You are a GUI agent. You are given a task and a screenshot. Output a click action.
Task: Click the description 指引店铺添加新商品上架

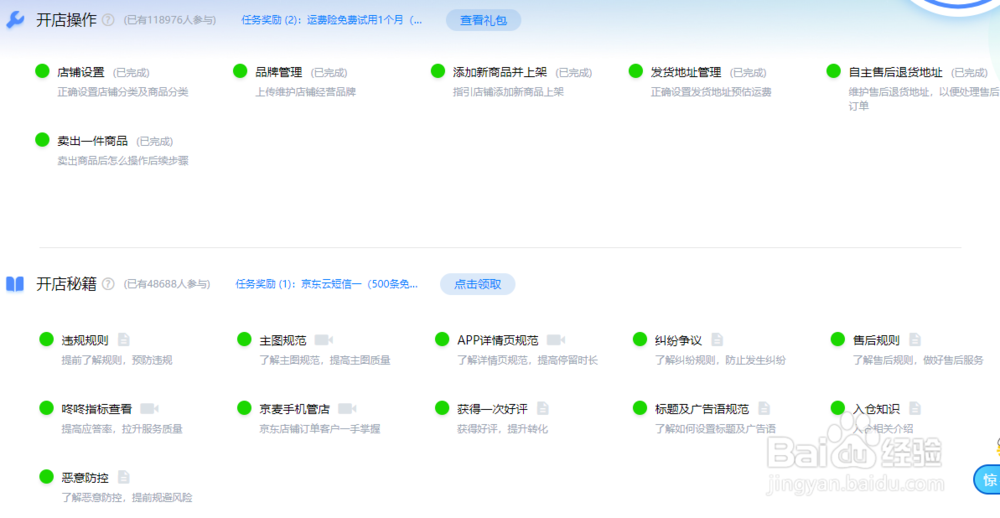[508, 92]
